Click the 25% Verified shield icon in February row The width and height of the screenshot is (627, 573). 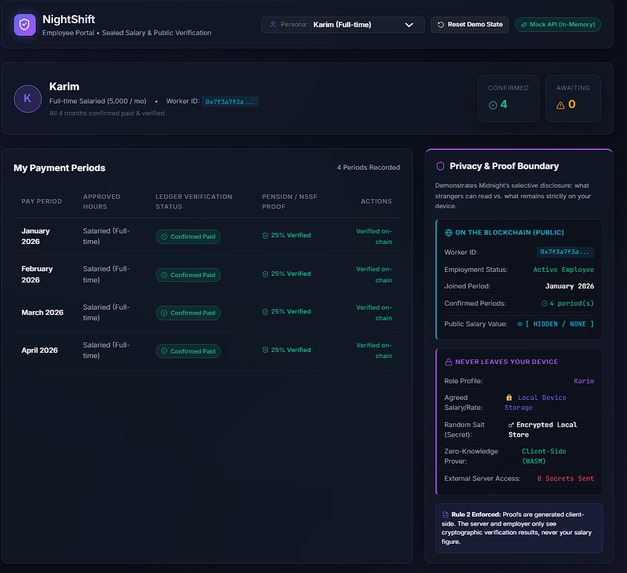tap(265, 274)
